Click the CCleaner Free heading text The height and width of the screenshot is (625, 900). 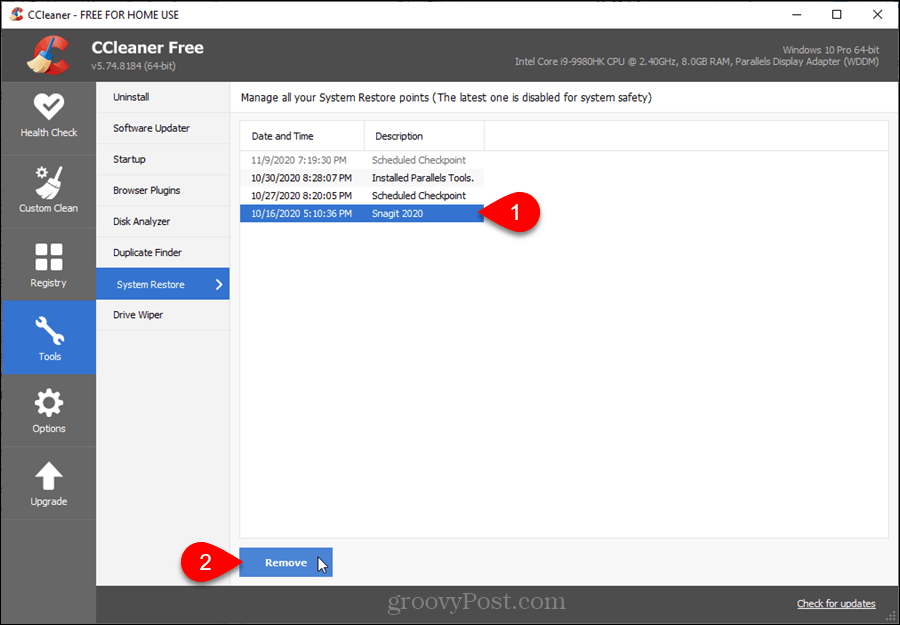(148, 48)
